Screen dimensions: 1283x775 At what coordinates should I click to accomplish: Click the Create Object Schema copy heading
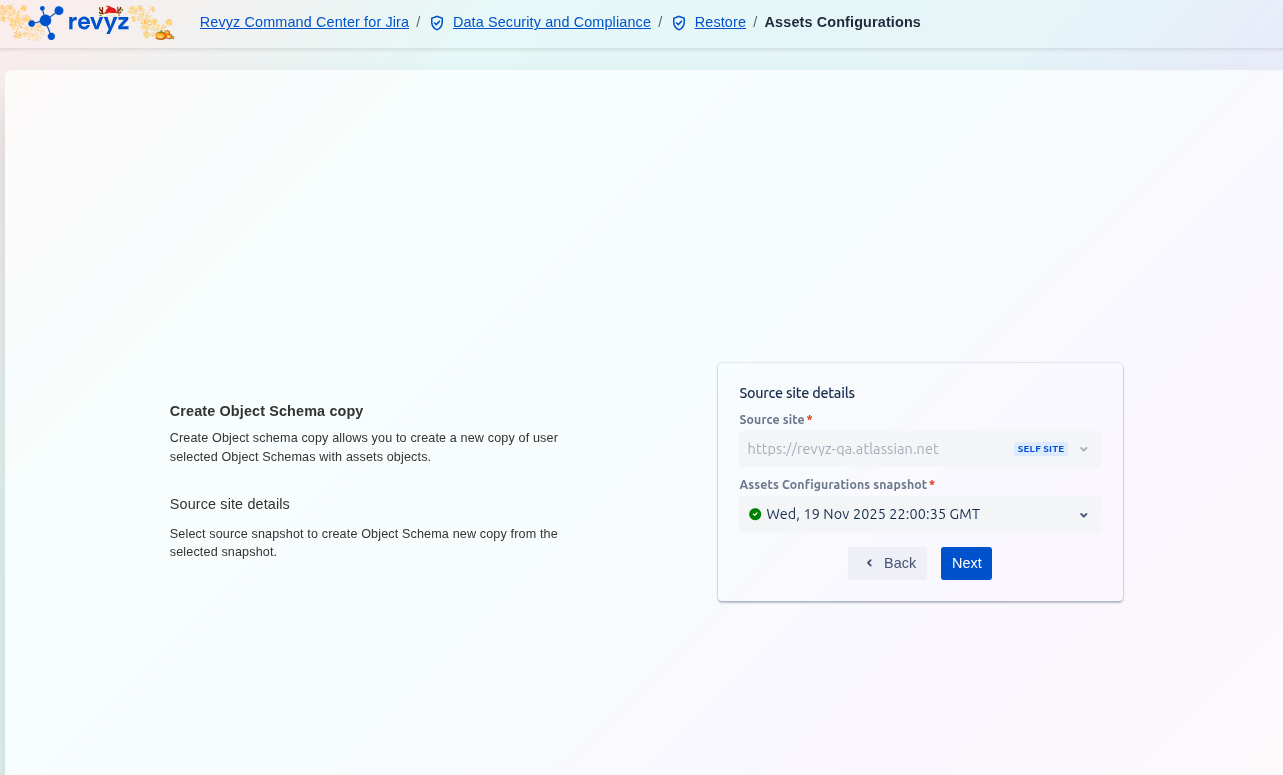coord(266,411)
